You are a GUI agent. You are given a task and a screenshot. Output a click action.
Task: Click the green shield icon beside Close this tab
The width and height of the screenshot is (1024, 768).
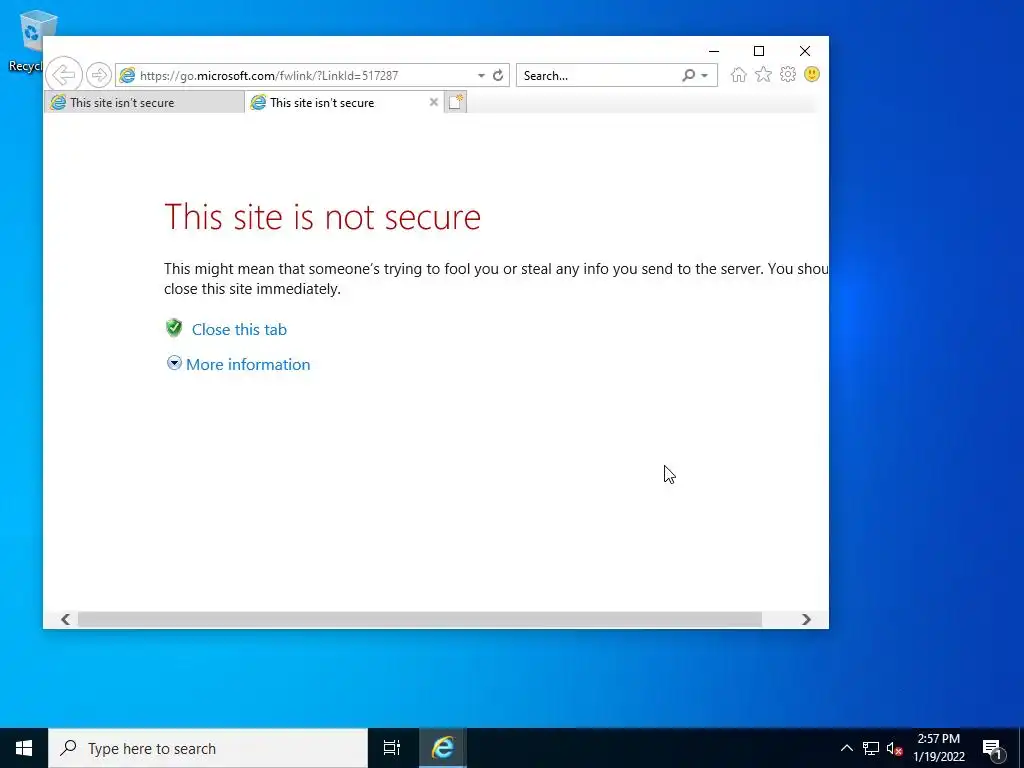(174, 328)
